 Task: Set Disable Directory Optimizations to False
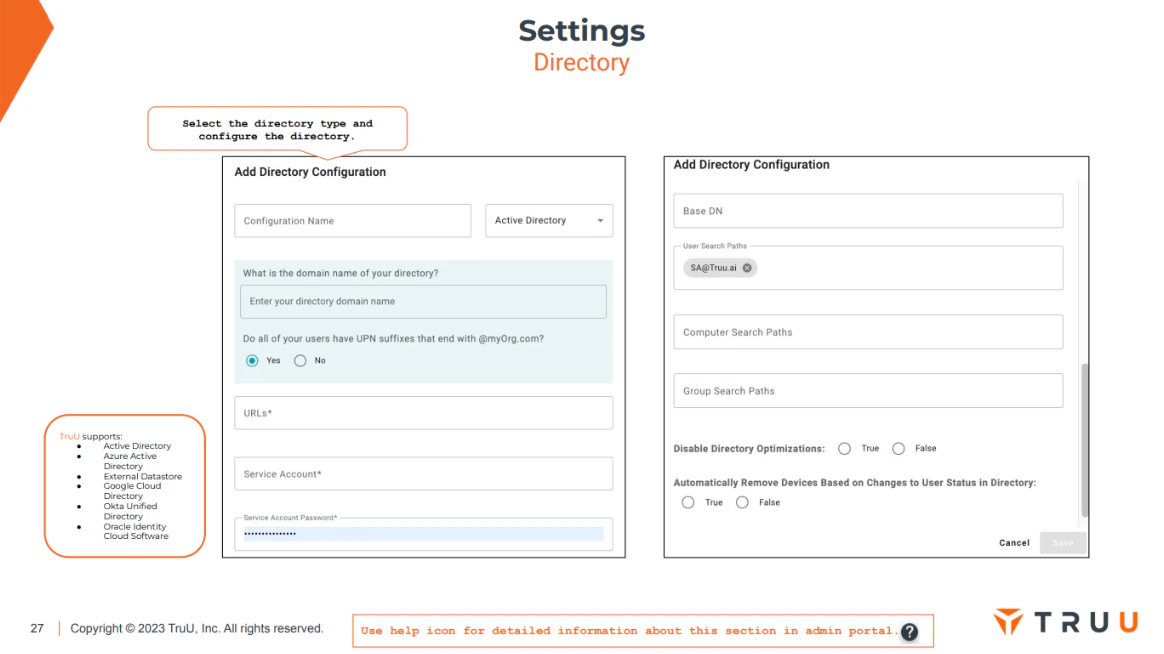[x=898, y=448]
